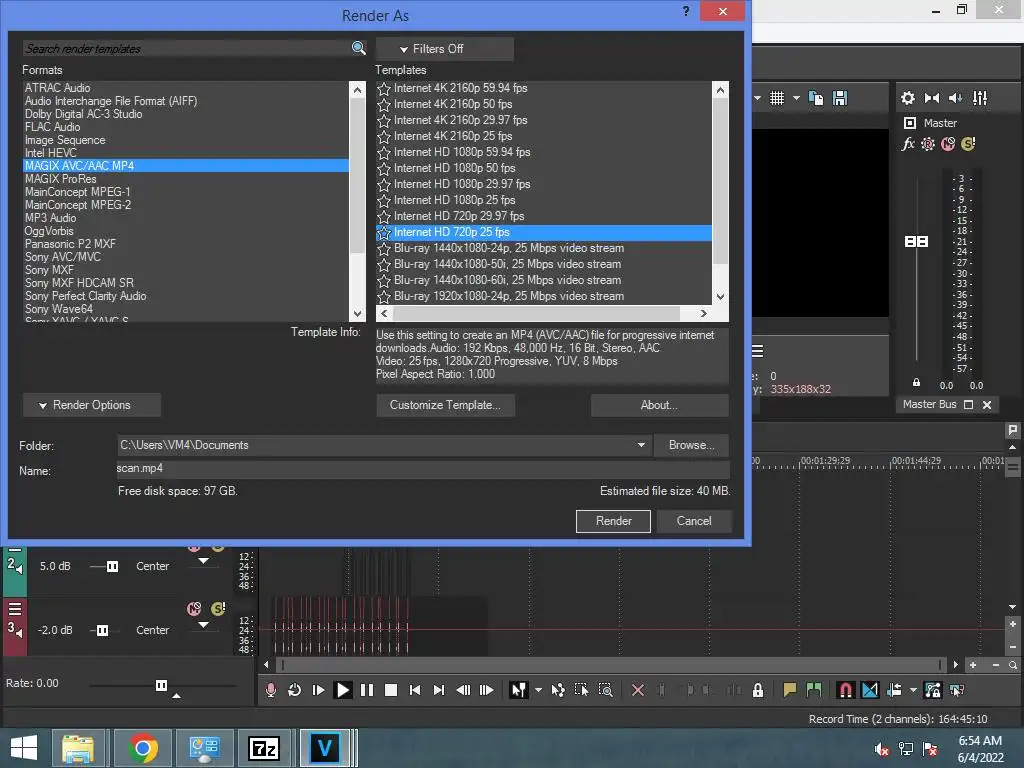The height and width of the screenshot is (768, 1024).
Task: Click the About button
Action: [x=659, y=405]
